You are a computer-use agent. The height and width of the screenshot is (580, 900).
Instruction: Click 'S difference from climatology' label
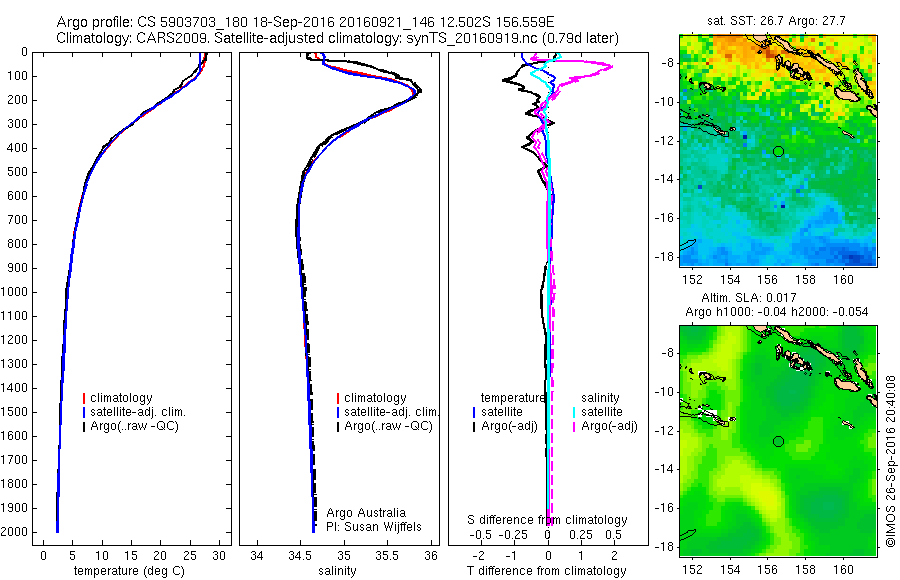click(547, 520)
